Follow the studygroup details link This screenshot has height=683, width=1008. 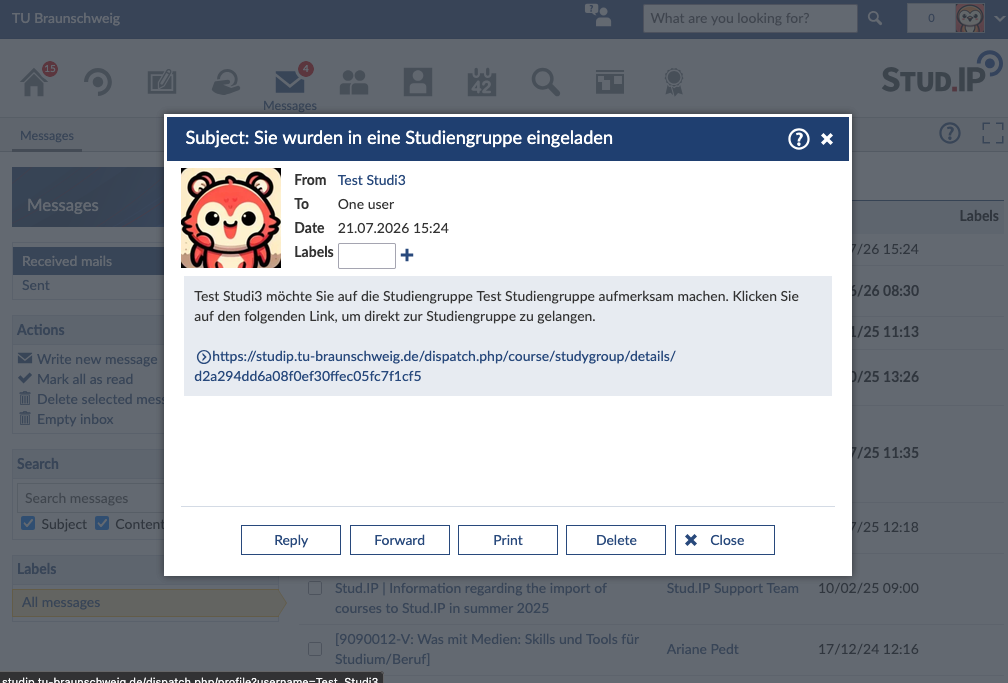[x=435, y=366]
